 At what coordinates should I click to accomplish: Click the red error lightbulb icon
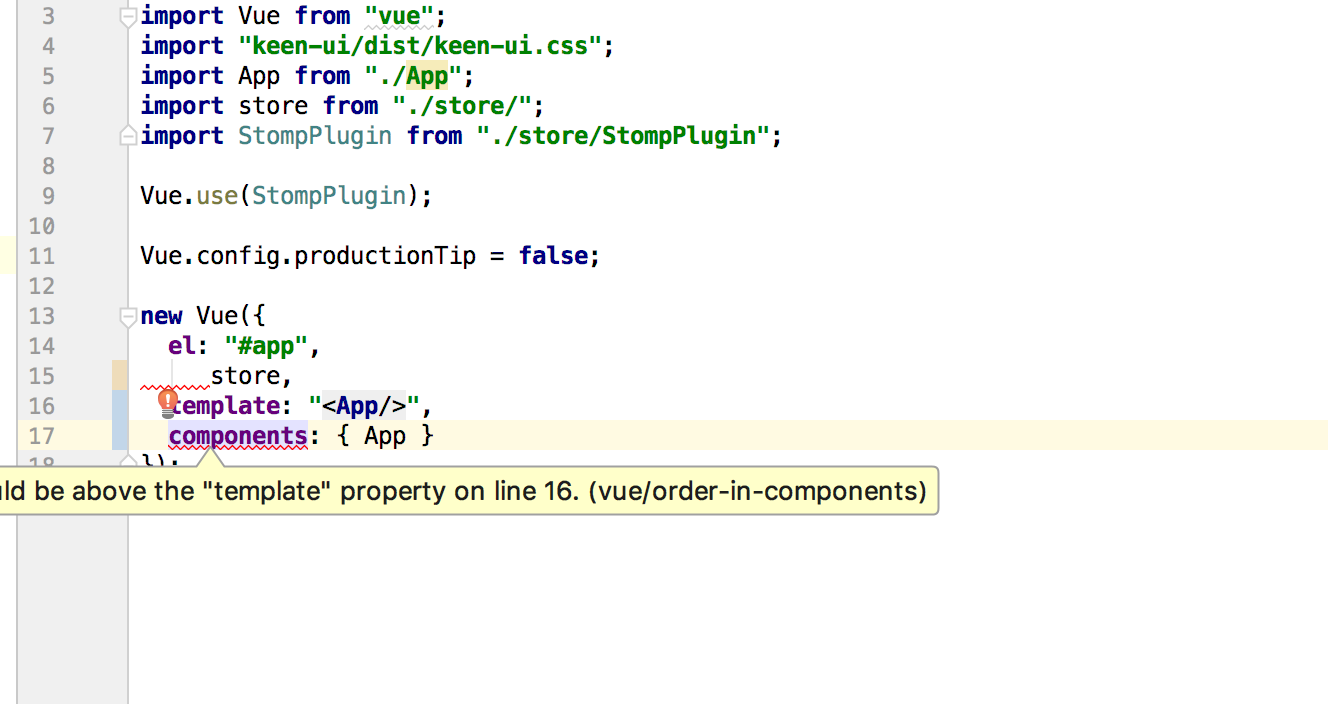point(167,401)
